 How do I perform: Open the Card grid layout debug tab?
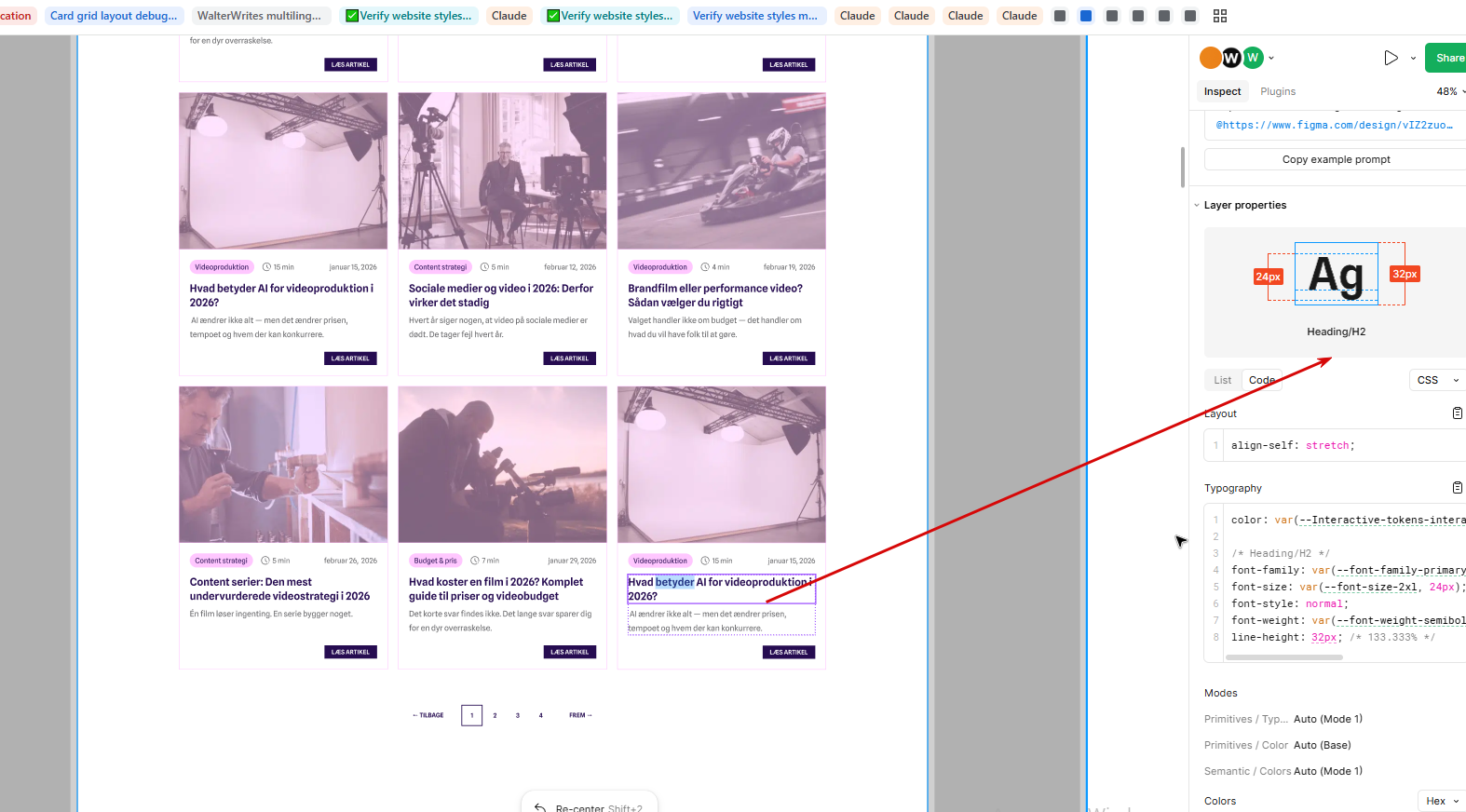click(113, 16)
